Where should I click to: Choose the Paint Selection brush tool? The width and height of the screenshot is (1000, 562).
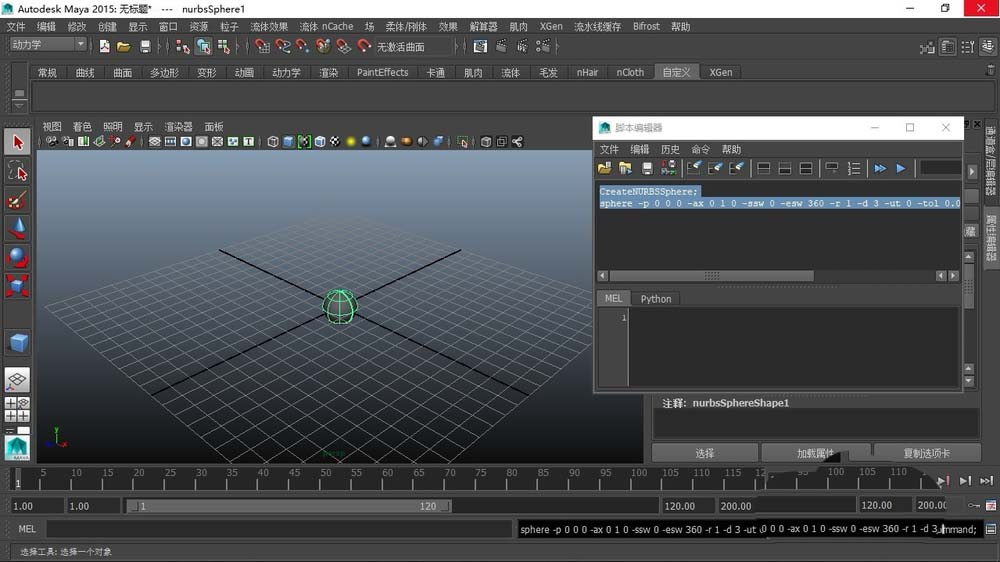17,200
